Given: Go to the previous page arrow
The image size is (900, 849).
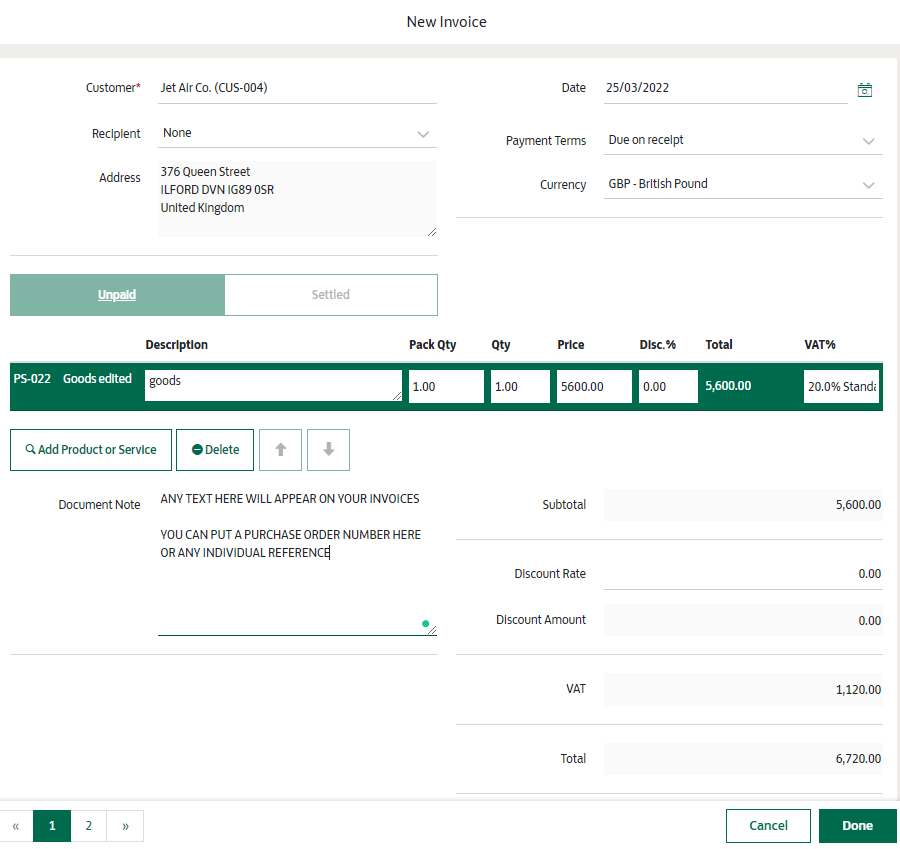Looking at the screenshot, I should click(16, 826).
